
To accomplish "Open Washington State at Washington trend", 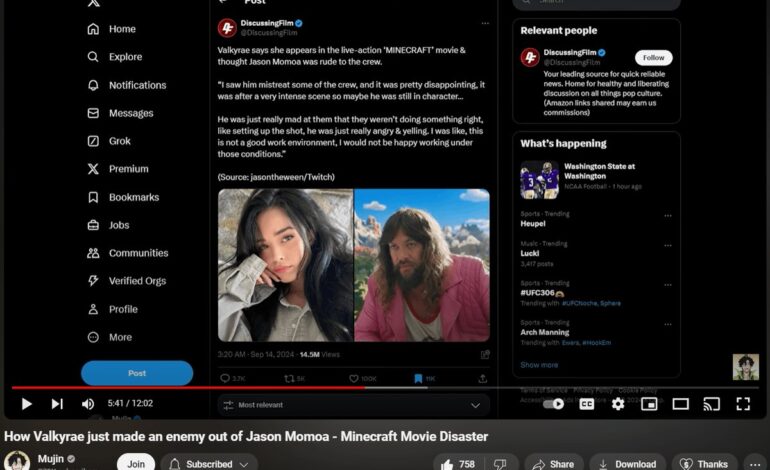I will pos(596,180).
